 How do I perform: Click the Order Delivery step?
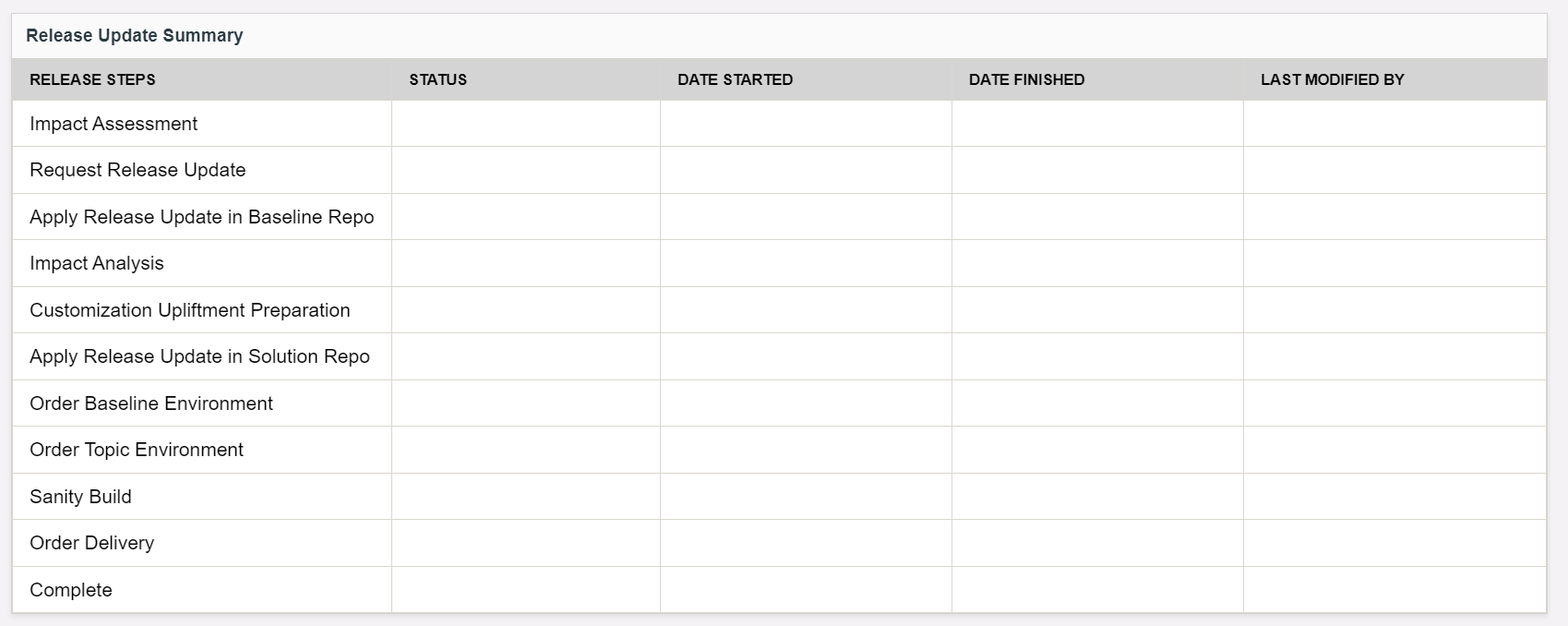click(x=91, y=543)
